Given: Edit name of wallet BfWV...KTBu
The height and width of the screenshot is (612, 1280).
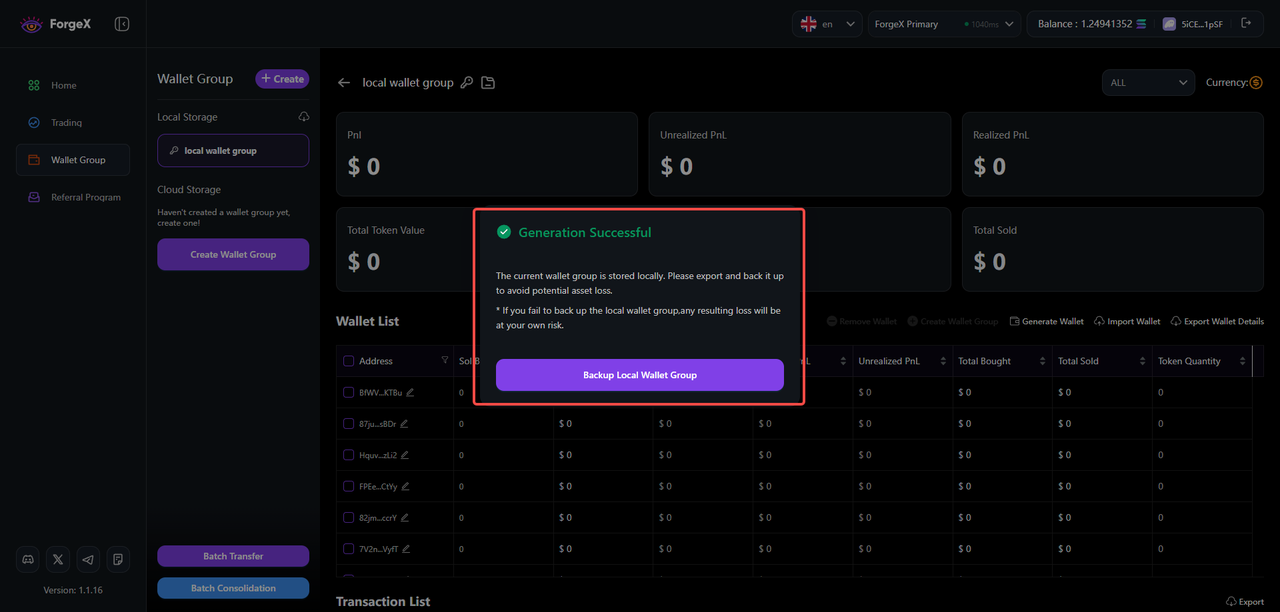Looking at the screenshot, I should pos(410,392).
